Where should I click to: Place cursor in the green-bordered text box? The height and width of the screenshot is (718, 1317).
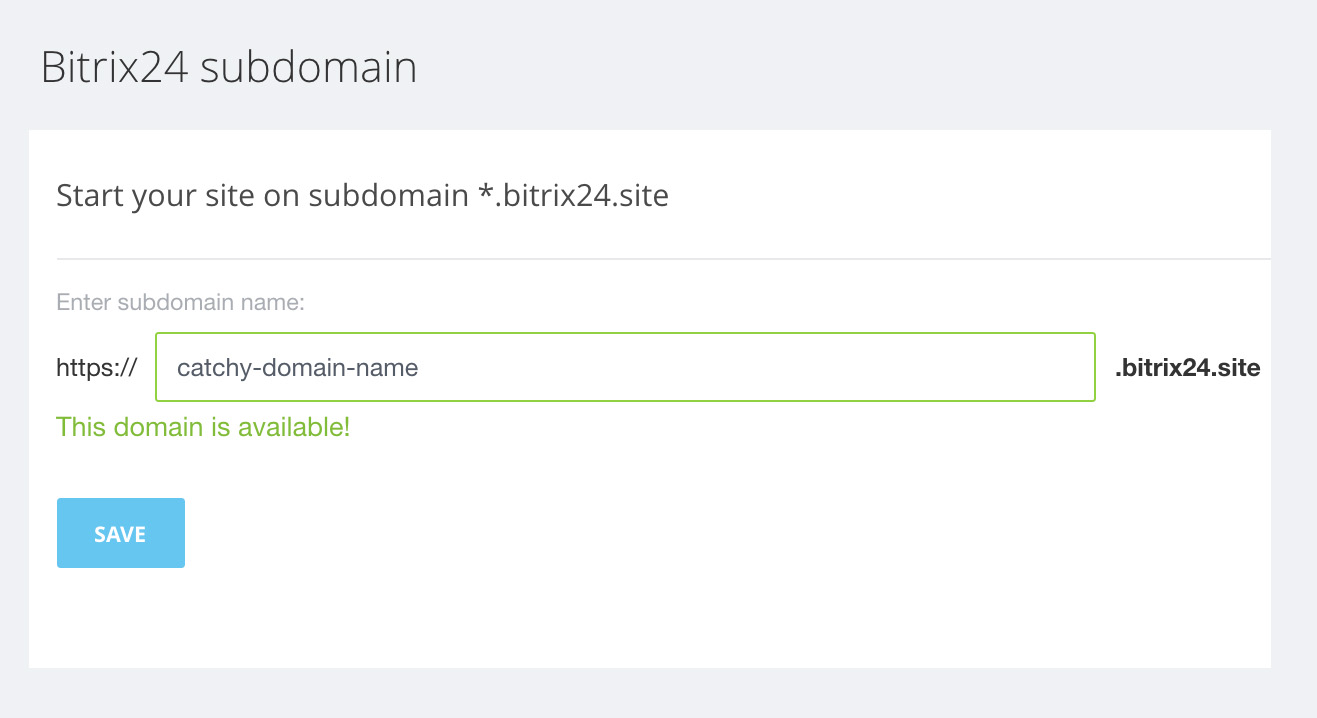[x=625, y=367]
